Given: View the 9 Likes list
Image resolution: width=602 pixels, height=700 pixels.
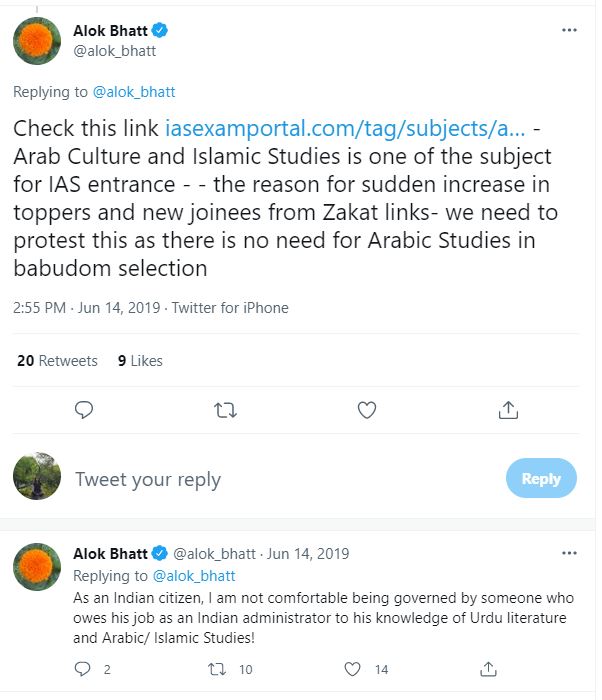Looking at the screenshot, I should click(140, 361).
